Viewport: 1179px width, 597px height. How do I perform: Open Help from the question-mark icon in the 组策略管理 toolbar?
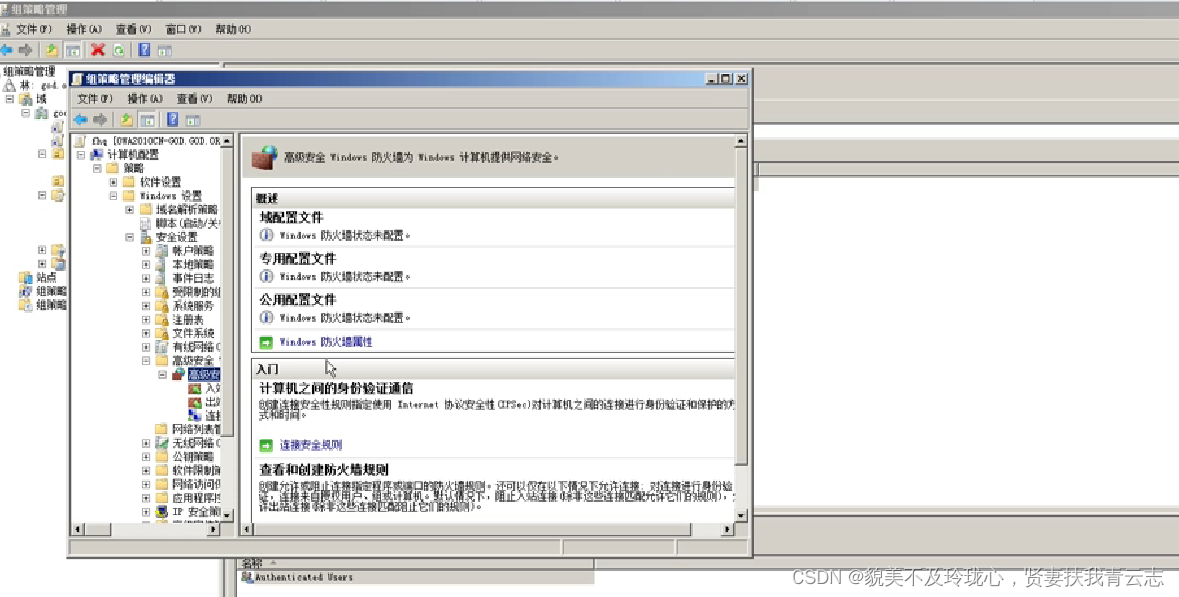tap(144, 50)
